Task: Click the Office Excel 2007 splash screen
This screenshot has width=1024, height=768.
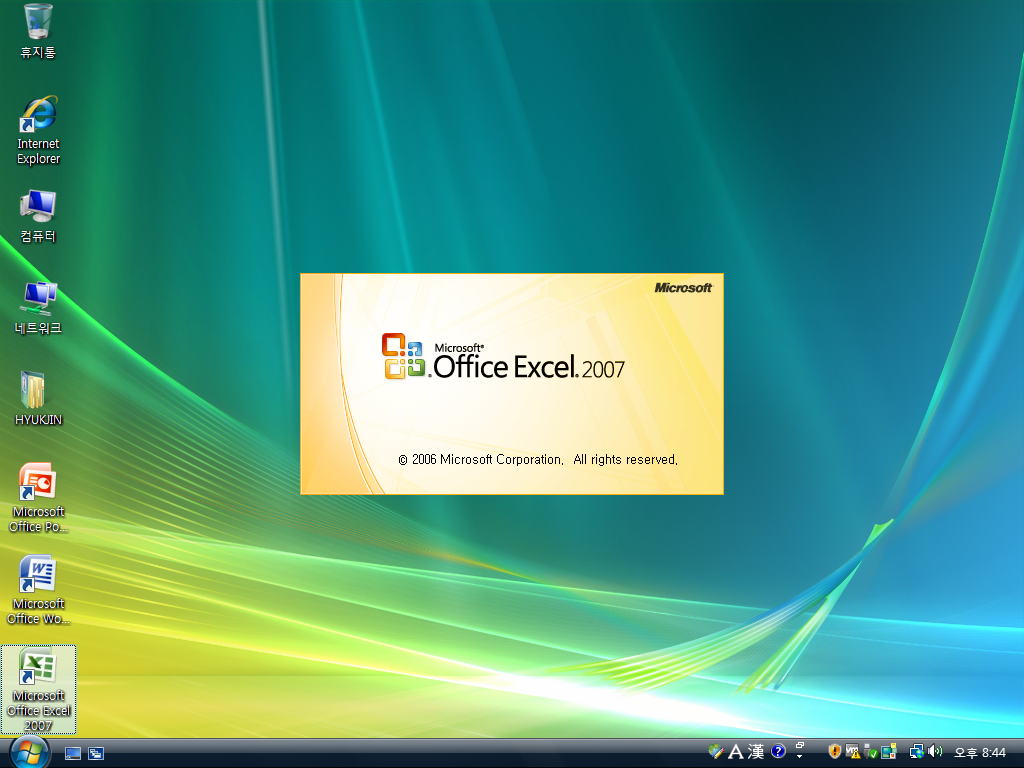Action: coord(512,384)
